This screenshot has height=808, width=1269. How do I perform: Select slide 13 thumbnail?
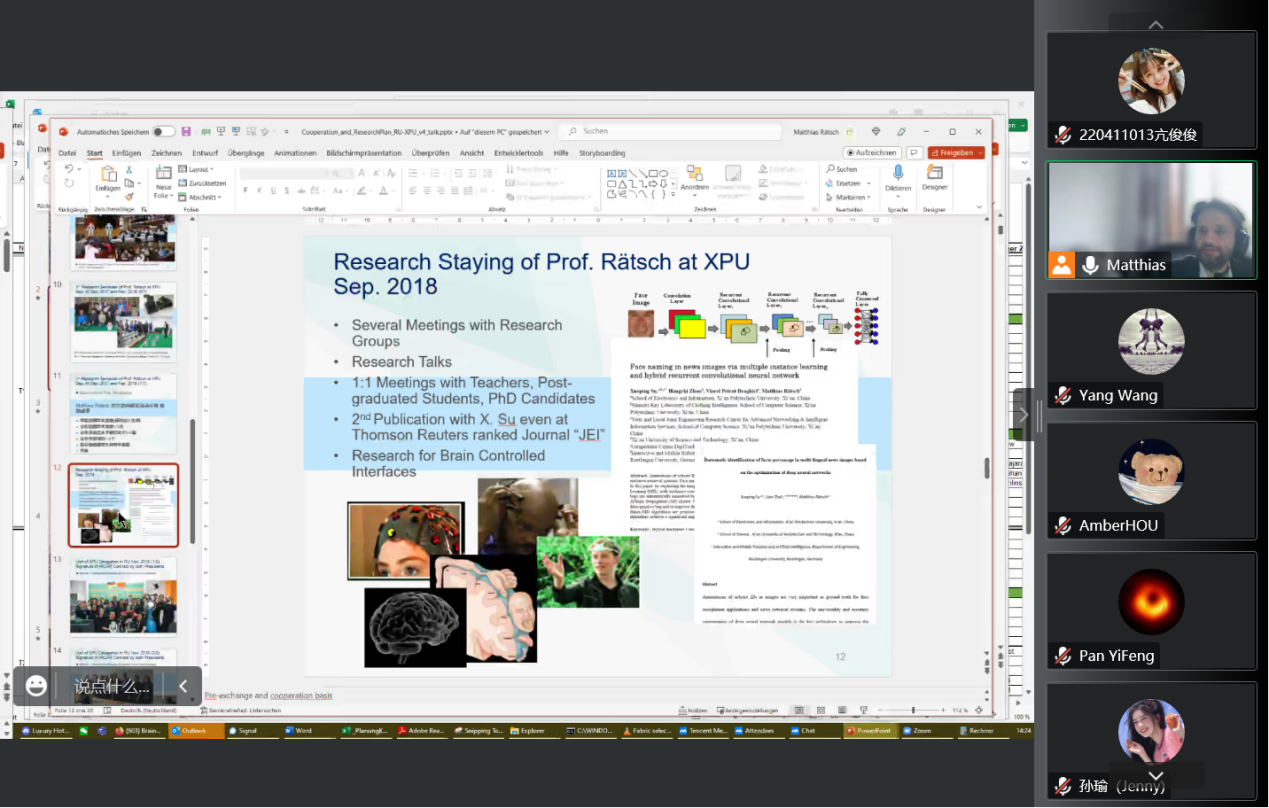(x=123, y=596)
